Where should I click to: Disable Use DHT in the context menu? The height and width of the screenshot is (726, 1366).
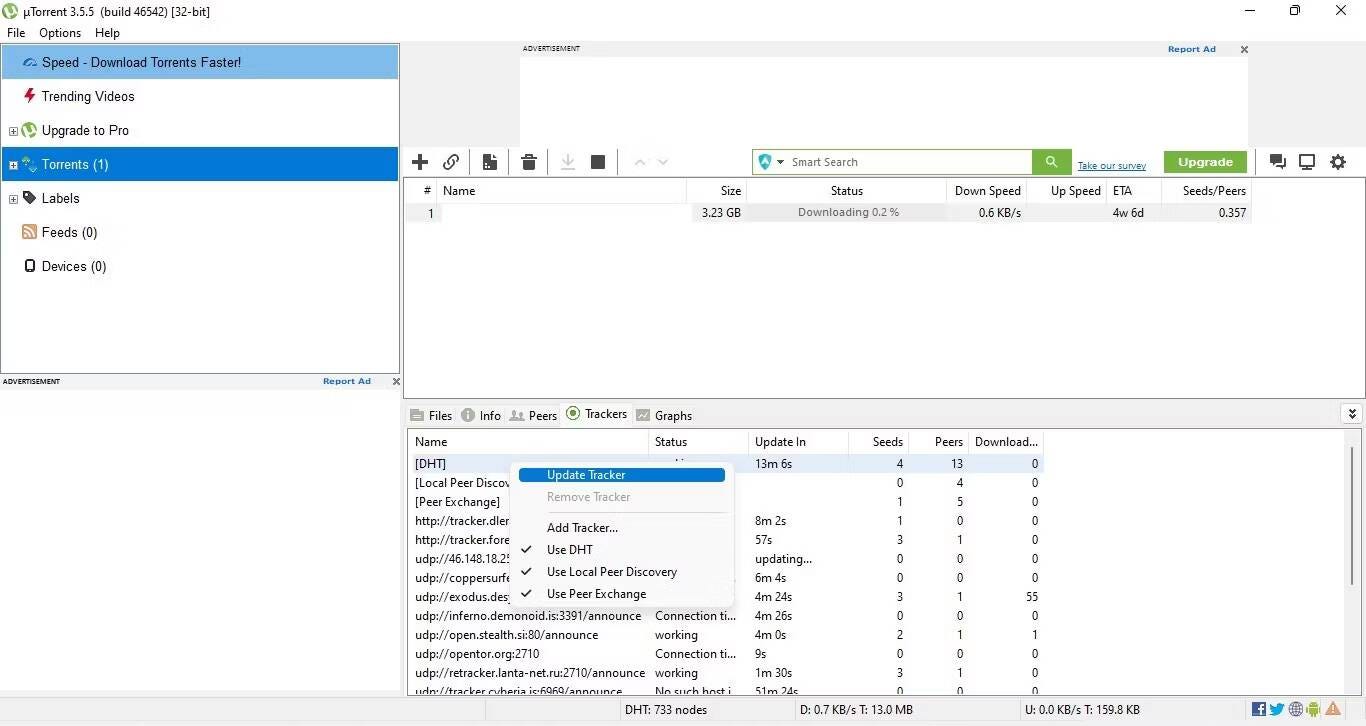coord(569,549)
